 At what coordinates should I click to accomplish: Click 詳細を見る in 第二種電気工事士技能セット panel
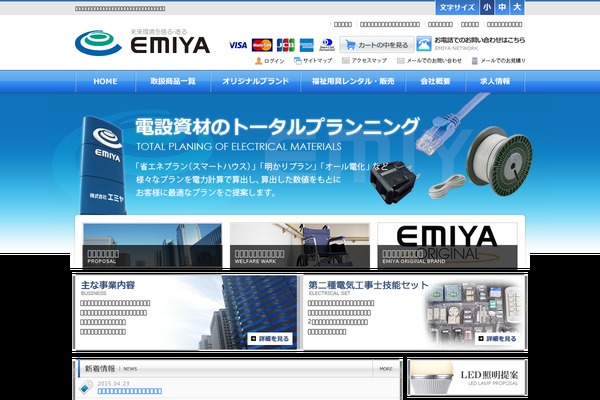497,339
